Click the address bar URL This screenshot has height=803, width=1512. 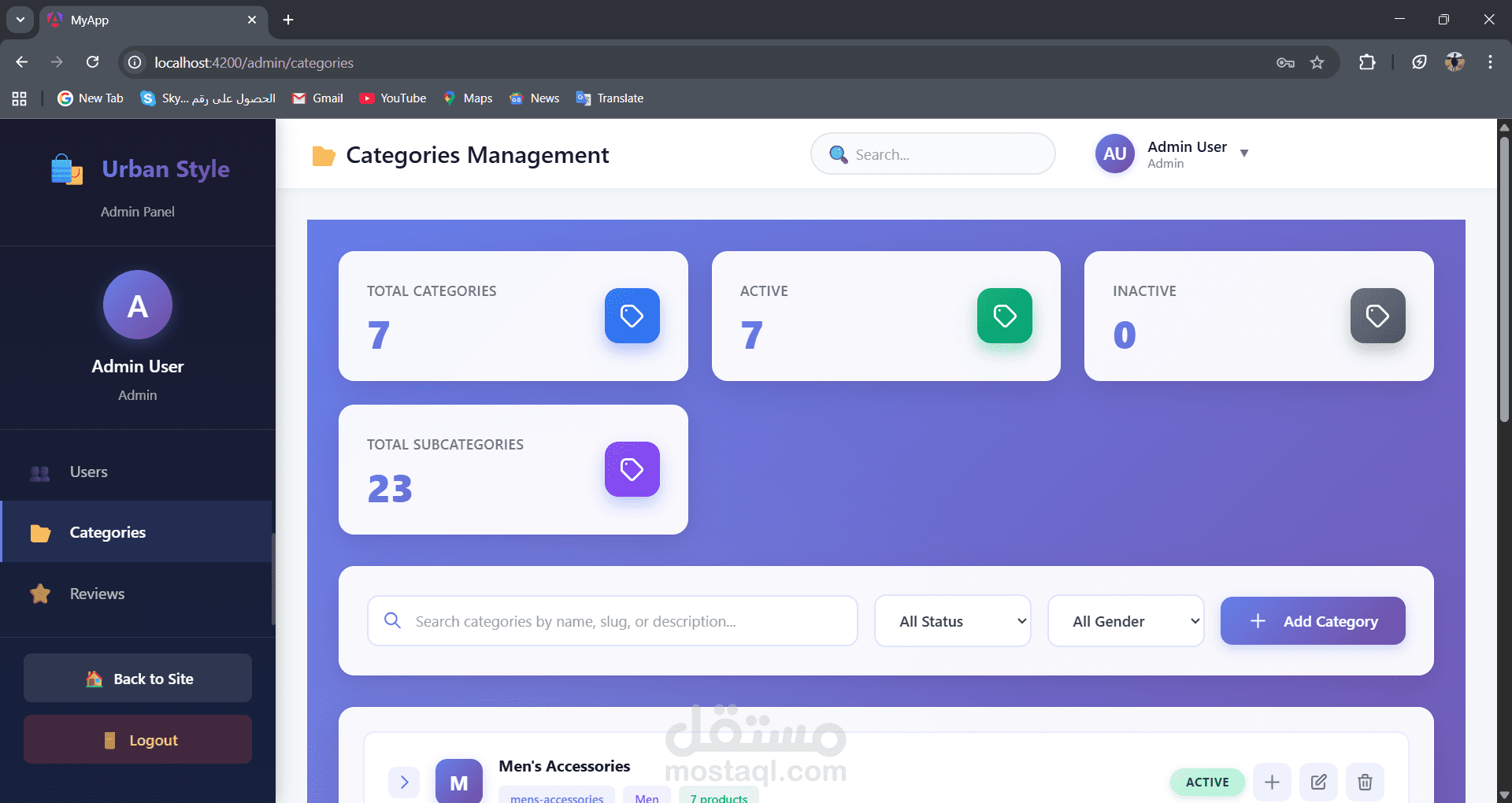254,62
